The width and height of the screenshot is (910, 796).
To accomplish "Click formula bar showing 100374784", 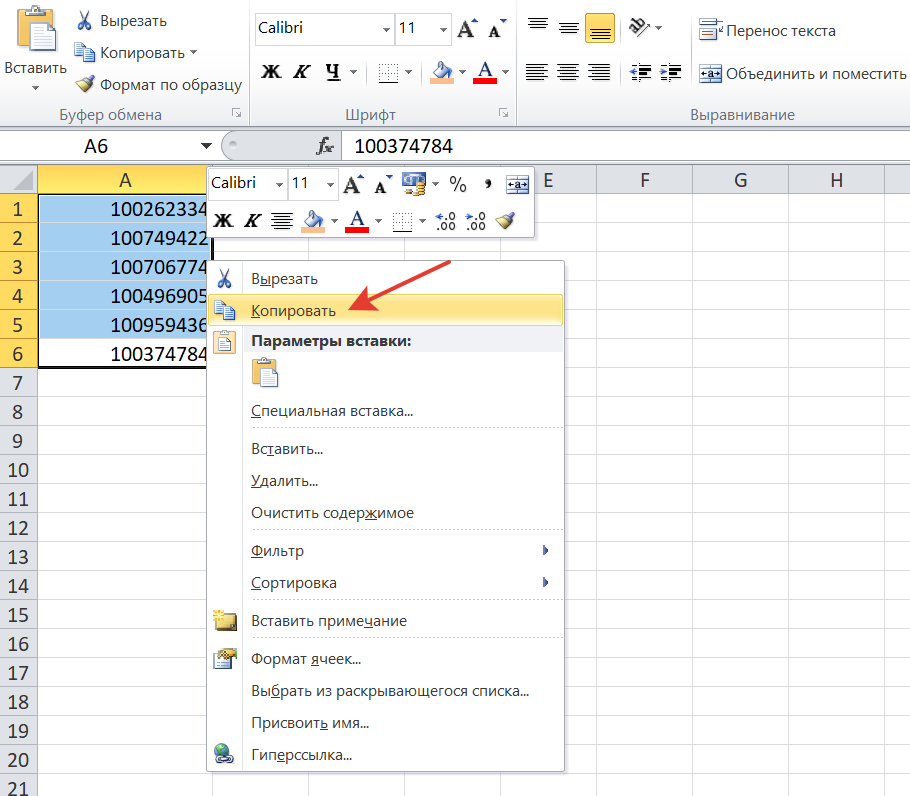I will (626, 146).
